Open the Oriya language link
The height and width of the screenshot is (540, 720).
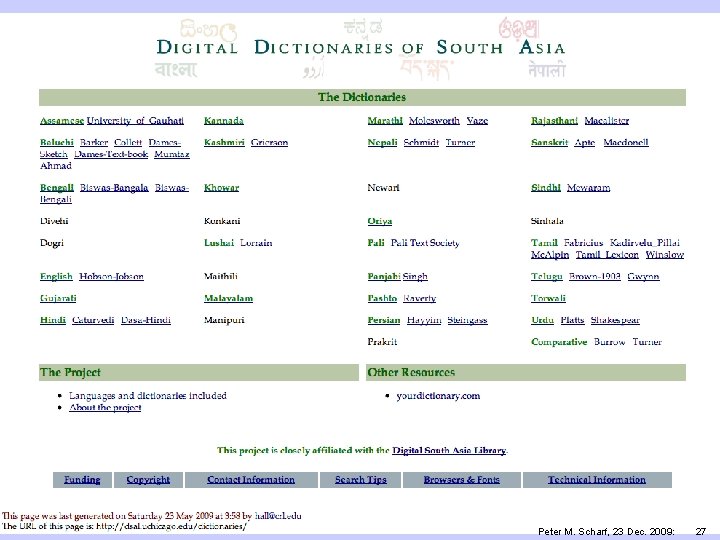380,221
